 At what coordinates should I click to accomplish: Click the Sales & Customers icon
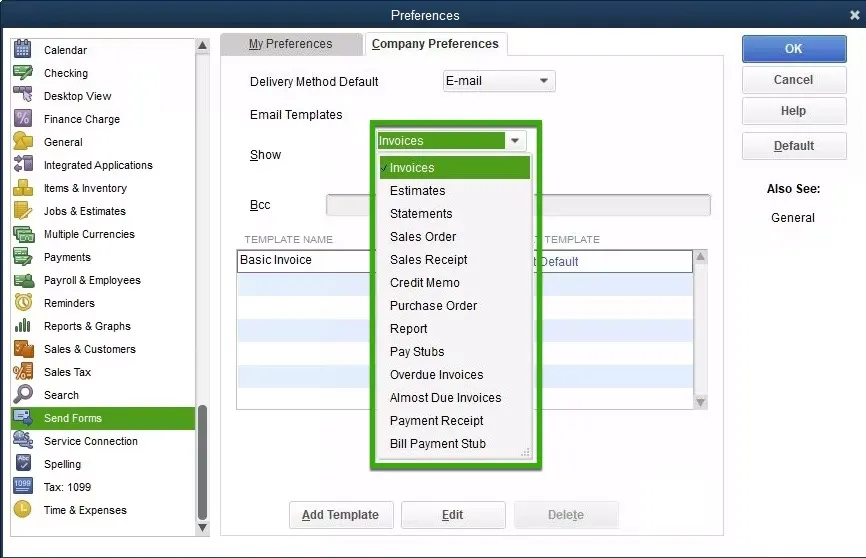tap(23, 349)
